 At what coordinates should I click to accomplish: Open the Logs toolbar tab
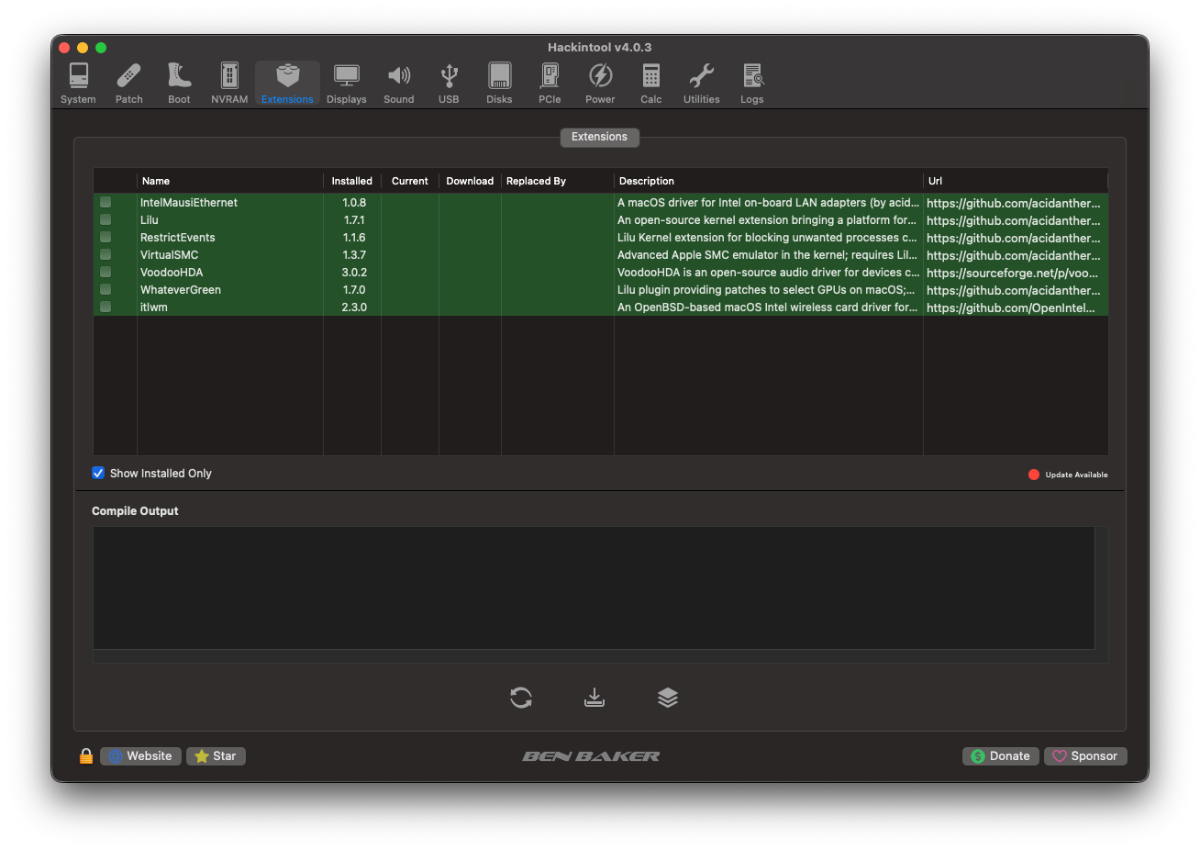[752, 84]
